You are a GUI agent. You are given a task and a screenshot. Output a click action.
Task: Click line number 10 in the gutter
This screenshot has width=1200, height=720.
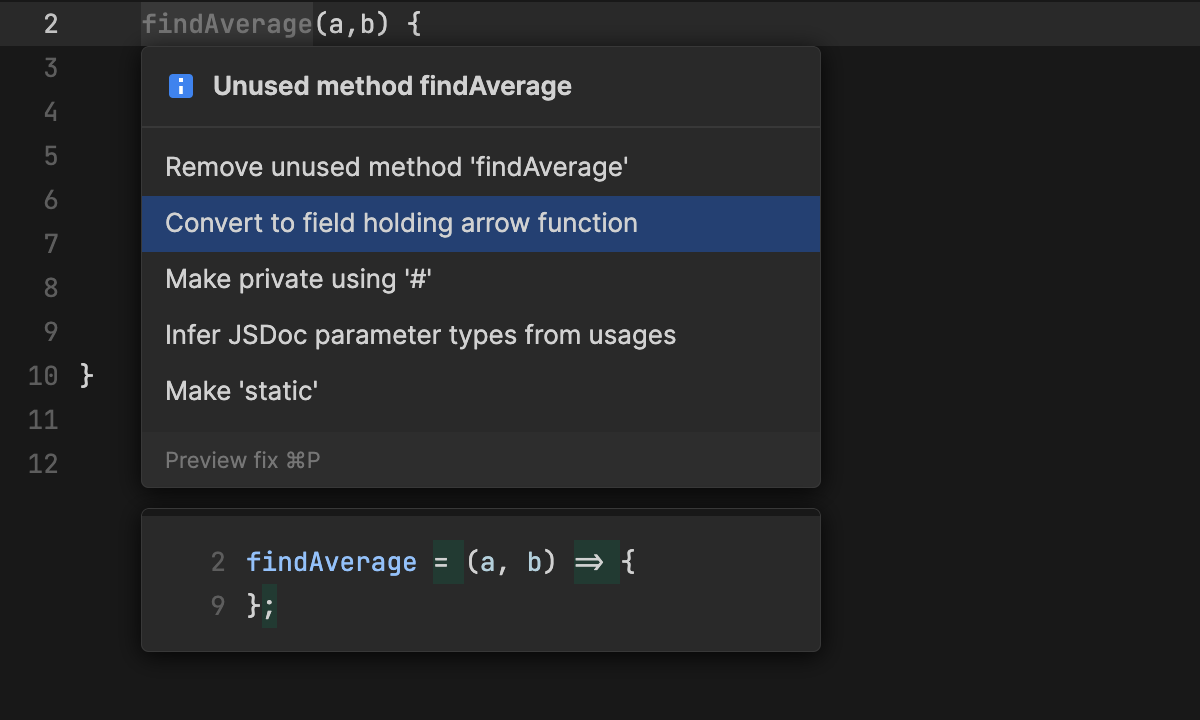click(43, 376)
